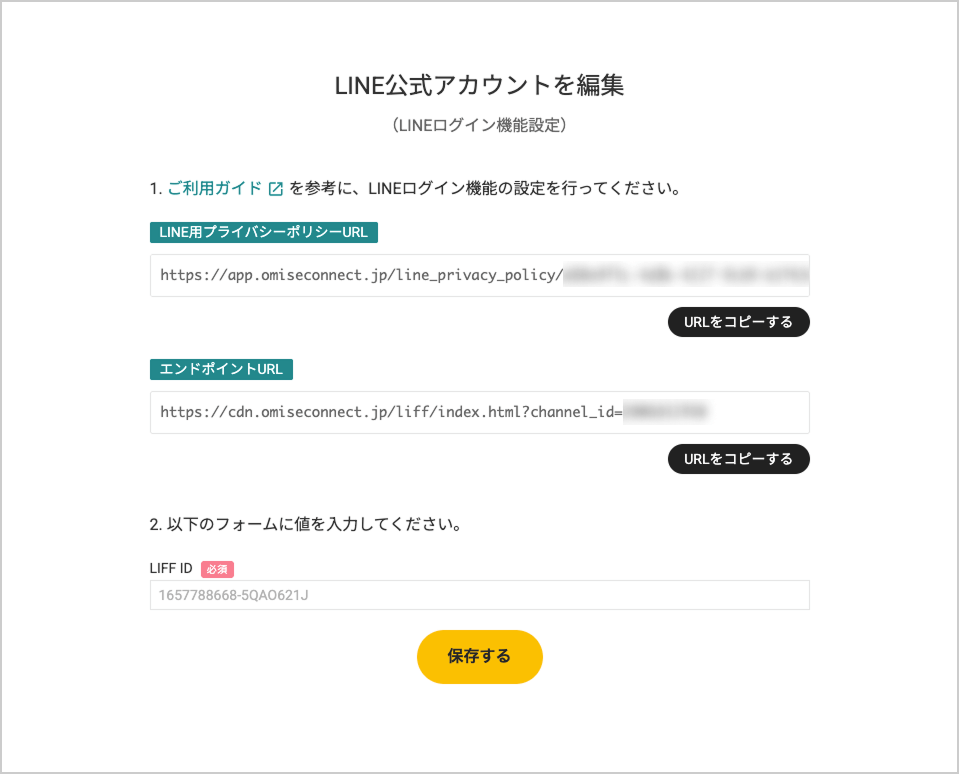Click the エンドポイントURL teal label

click(221, 369)
